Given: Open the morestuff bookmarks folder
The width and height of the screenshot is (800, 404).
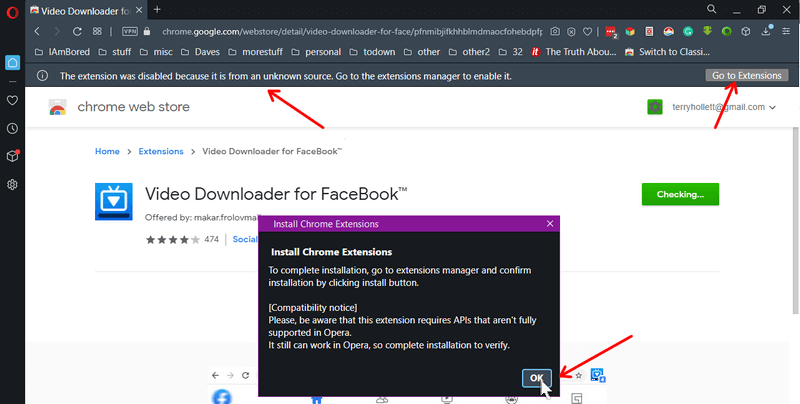Looking at the screenshot, I should tap(255, 52).
